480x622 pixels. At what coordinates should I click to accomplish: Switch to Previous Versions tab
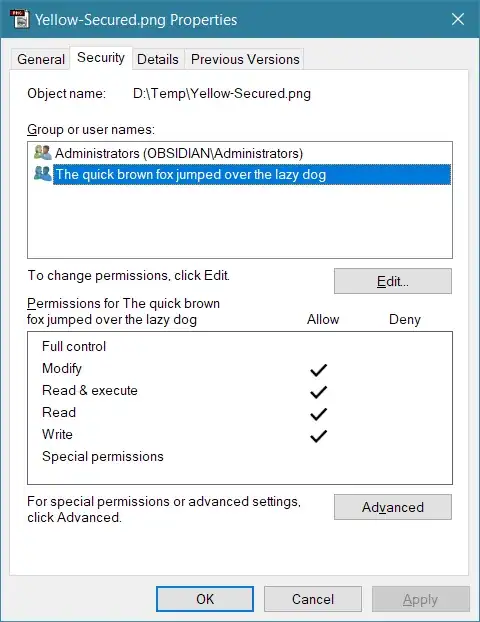(x=245, y=59)
